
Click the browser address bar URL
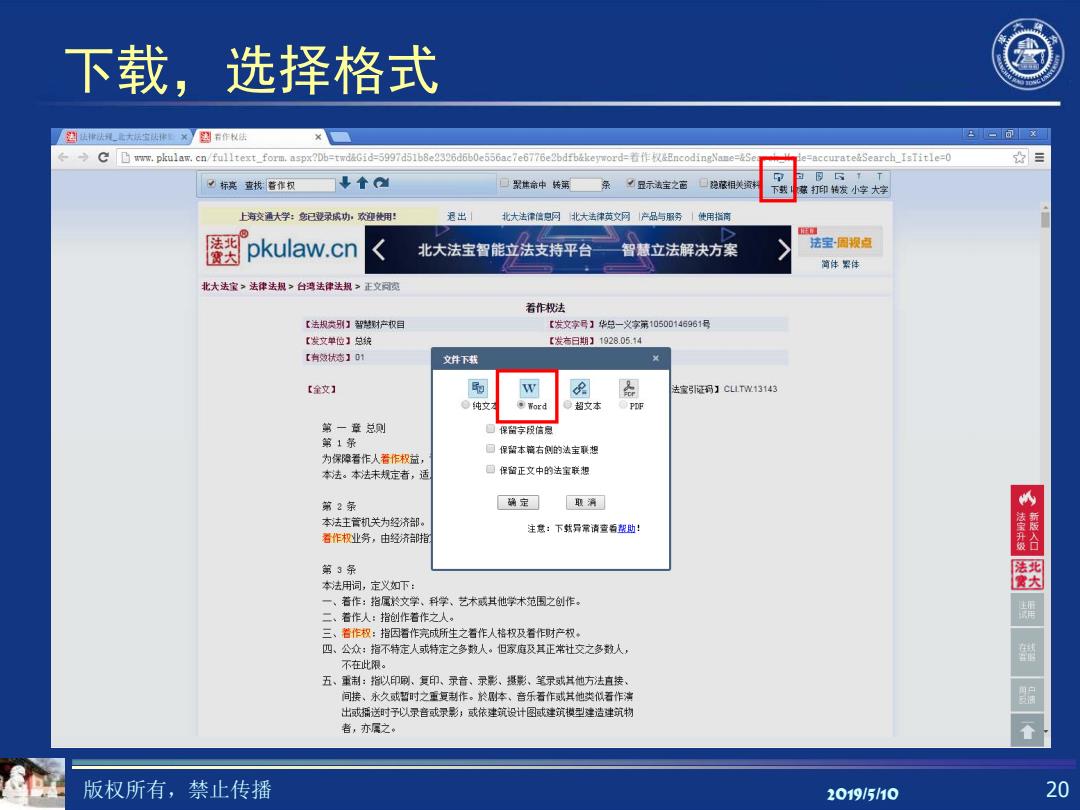[x=542, y=158]
